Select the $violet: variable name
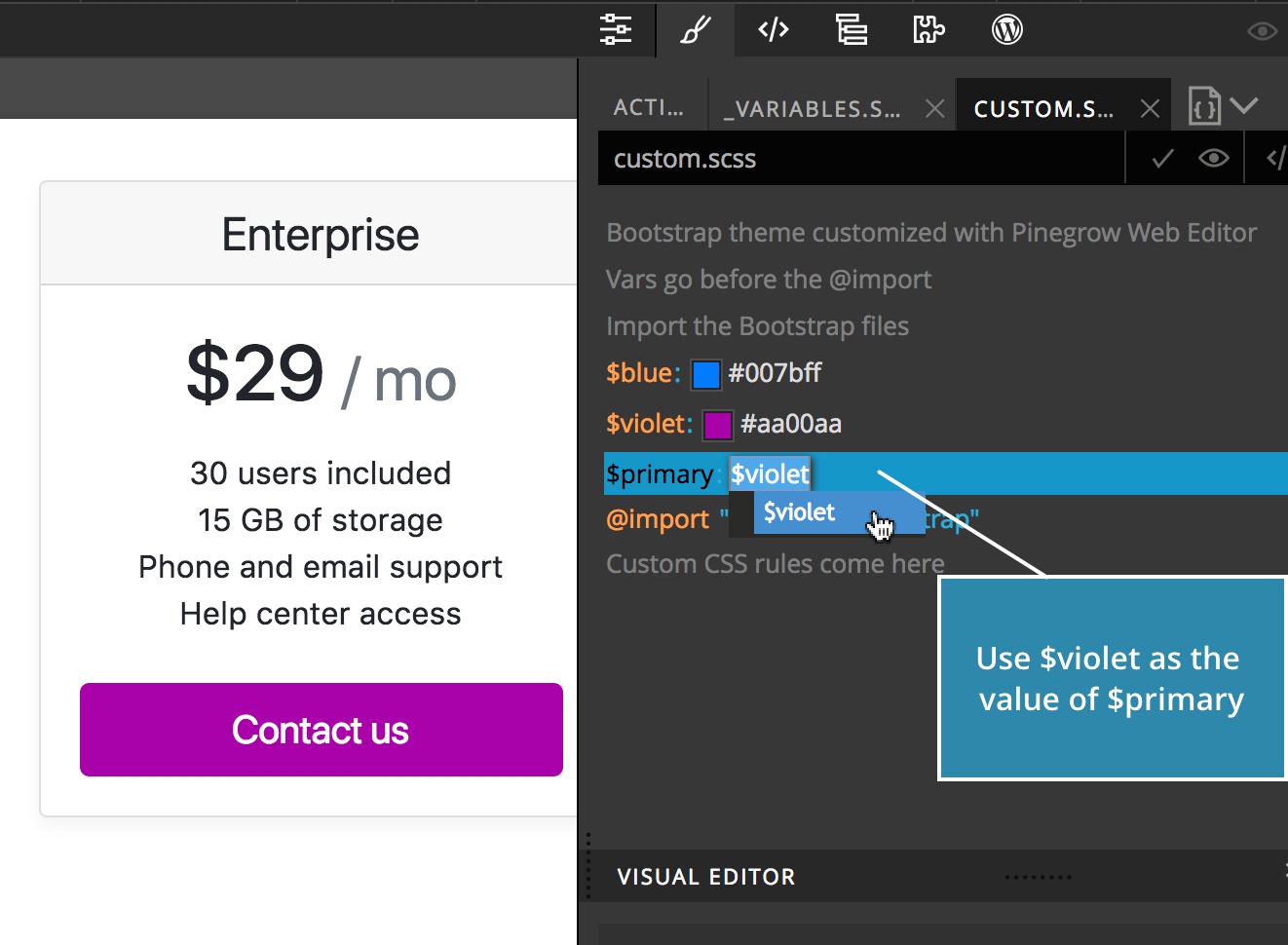 point(649,424)
